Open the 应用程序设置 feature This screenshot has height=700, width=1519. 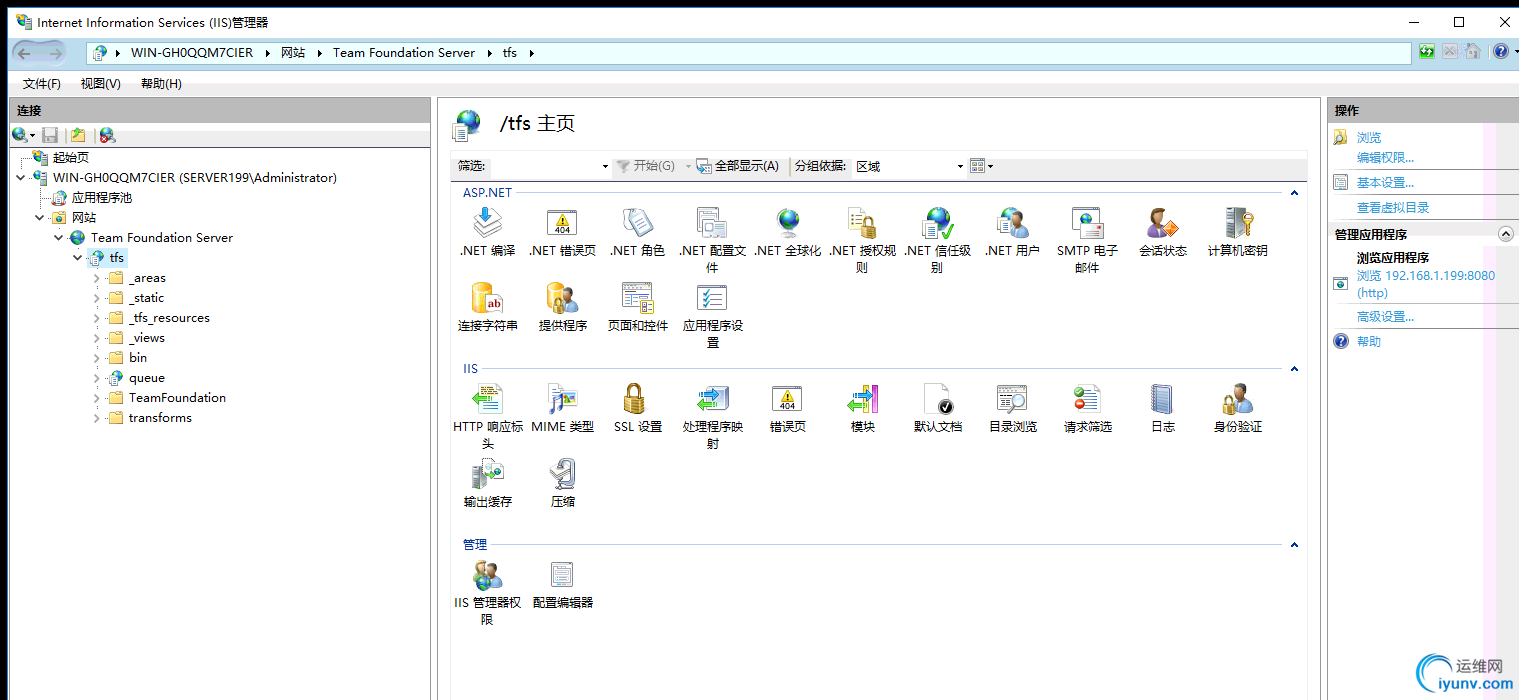712,315
